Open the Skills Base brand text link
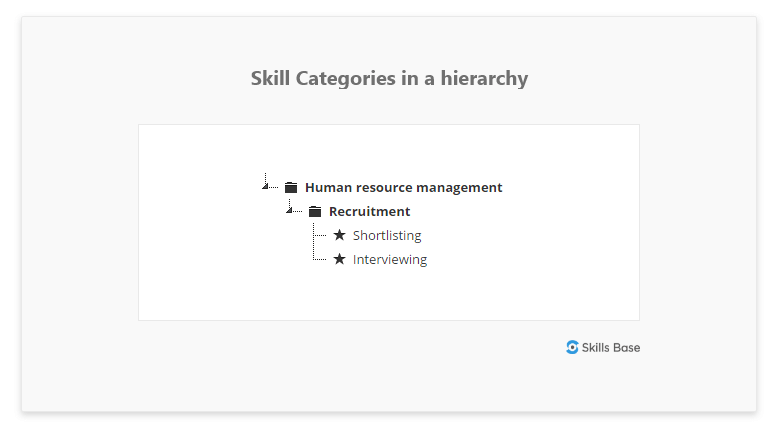This screenshot has height=438, width=777. [610, 348]
